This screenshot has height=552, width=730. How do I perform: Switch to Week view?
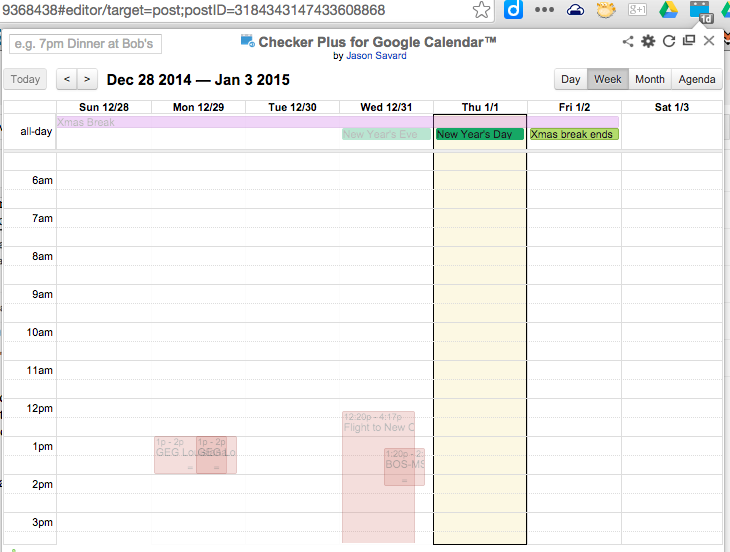tap(608, 79)
